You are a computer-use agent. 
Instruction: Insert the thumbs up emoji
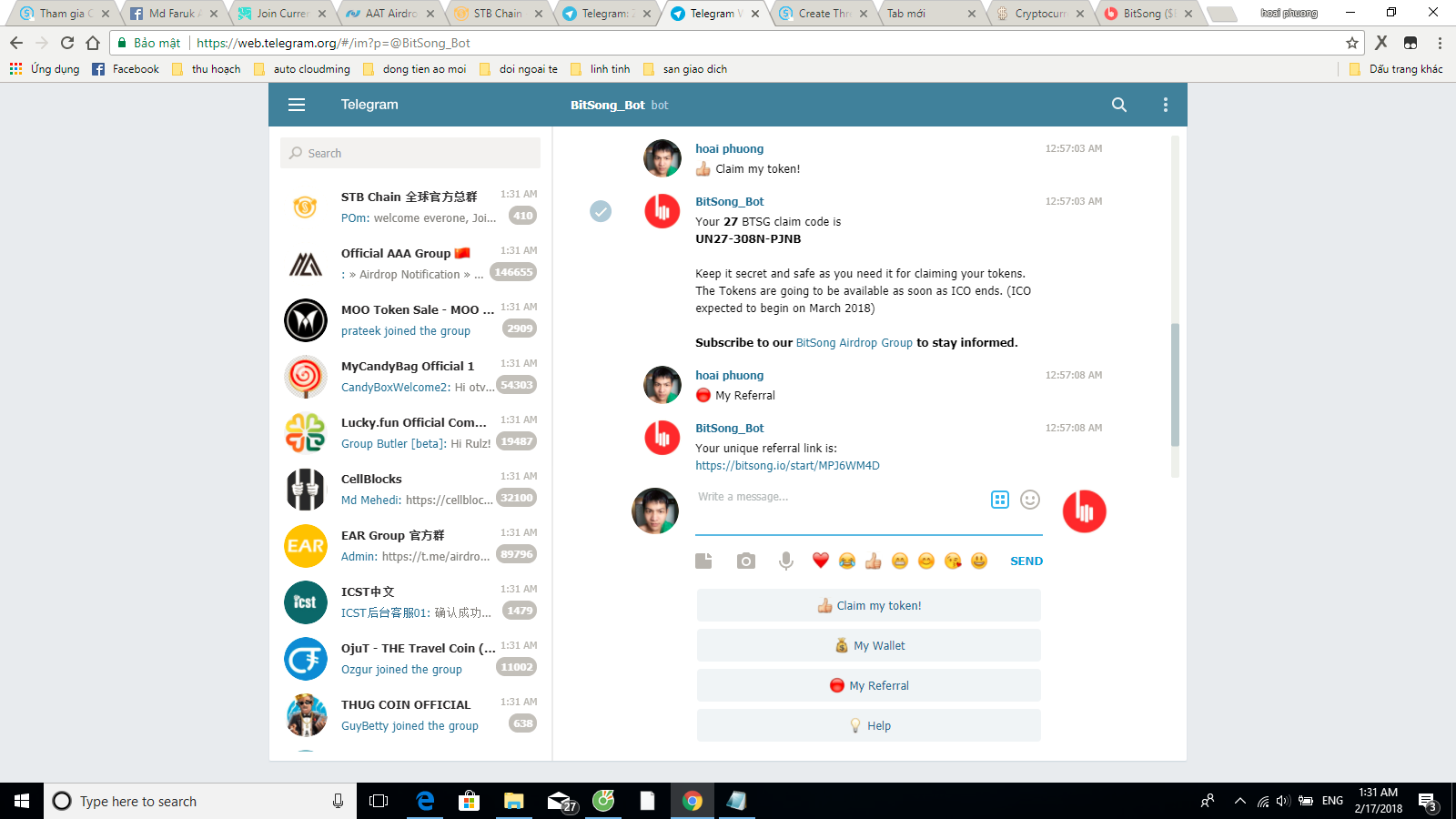(874, 561)
